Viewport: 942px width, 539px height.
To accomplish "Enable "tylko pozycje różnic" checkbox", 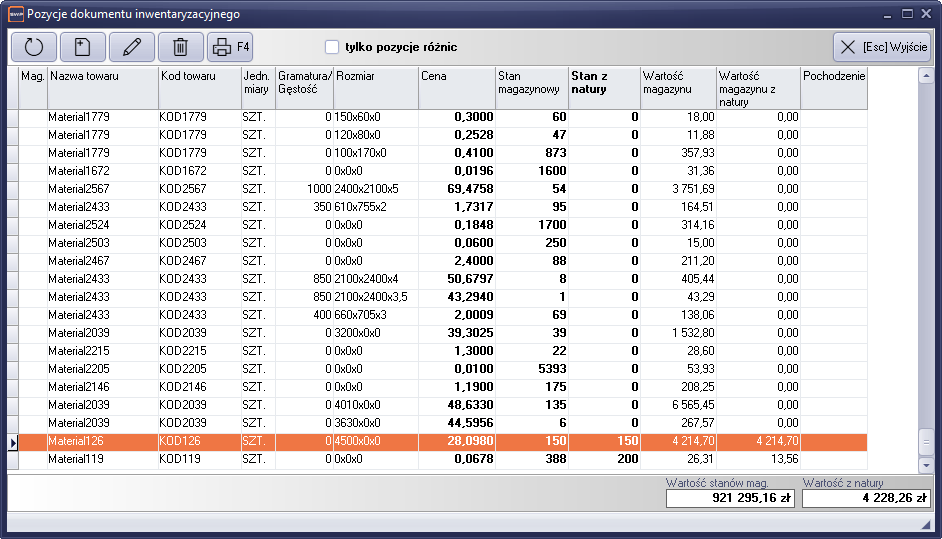I will click(332, 47).
